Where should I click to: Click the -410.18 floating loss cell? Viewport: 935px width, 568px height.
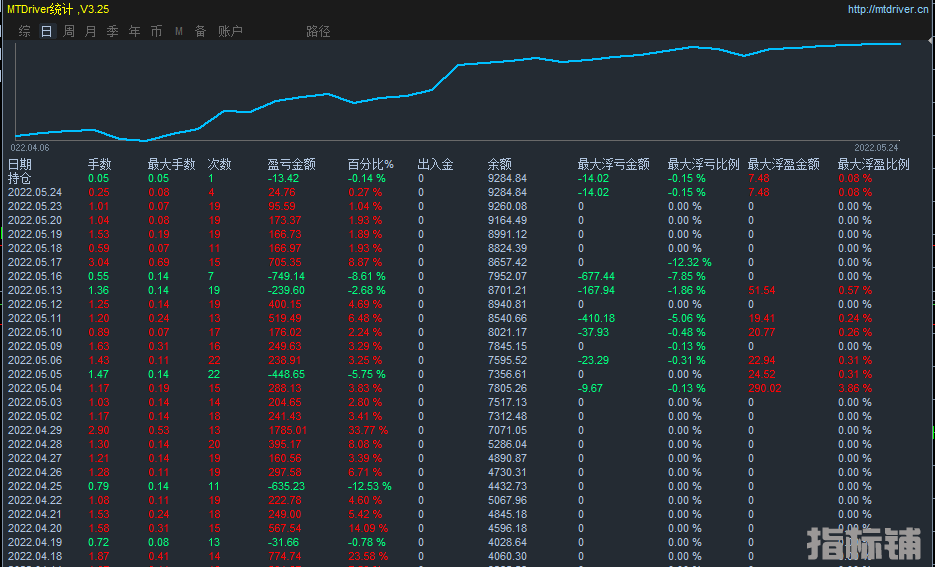pyautogui.click(x=596, y=318)
